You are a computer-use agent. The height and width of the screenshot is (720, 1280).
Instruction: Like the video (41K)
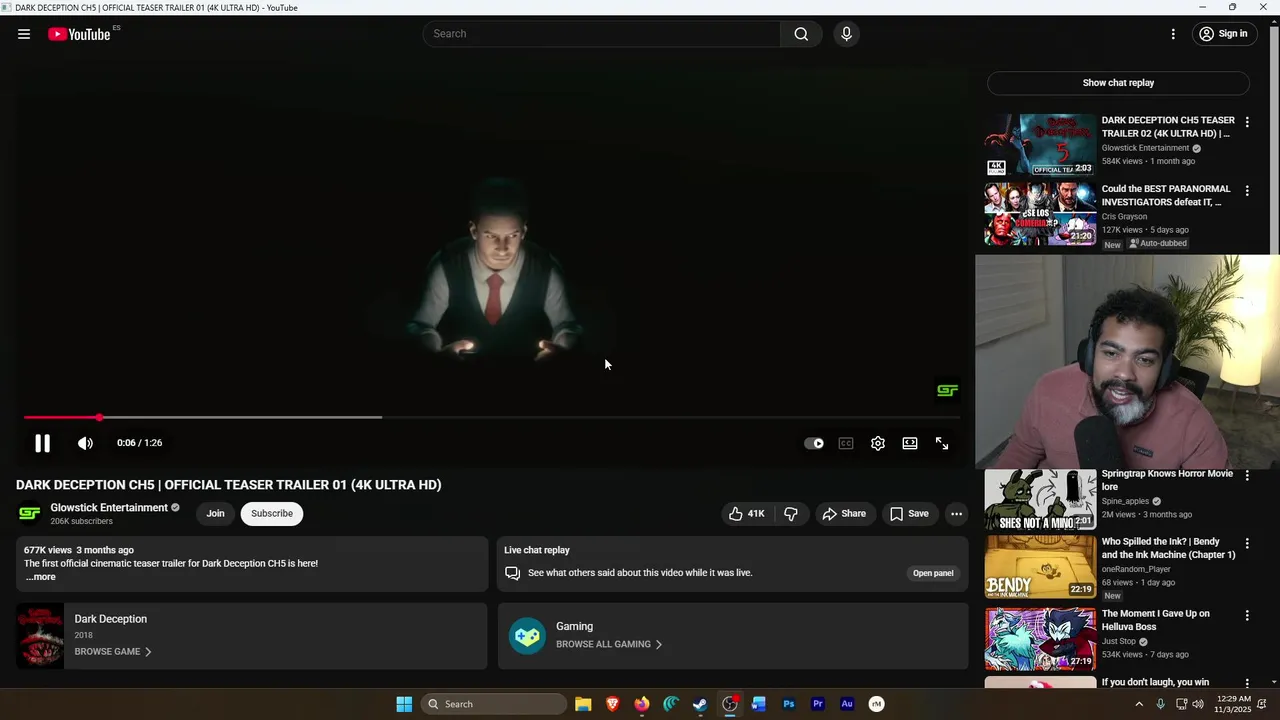click(747, 513)
